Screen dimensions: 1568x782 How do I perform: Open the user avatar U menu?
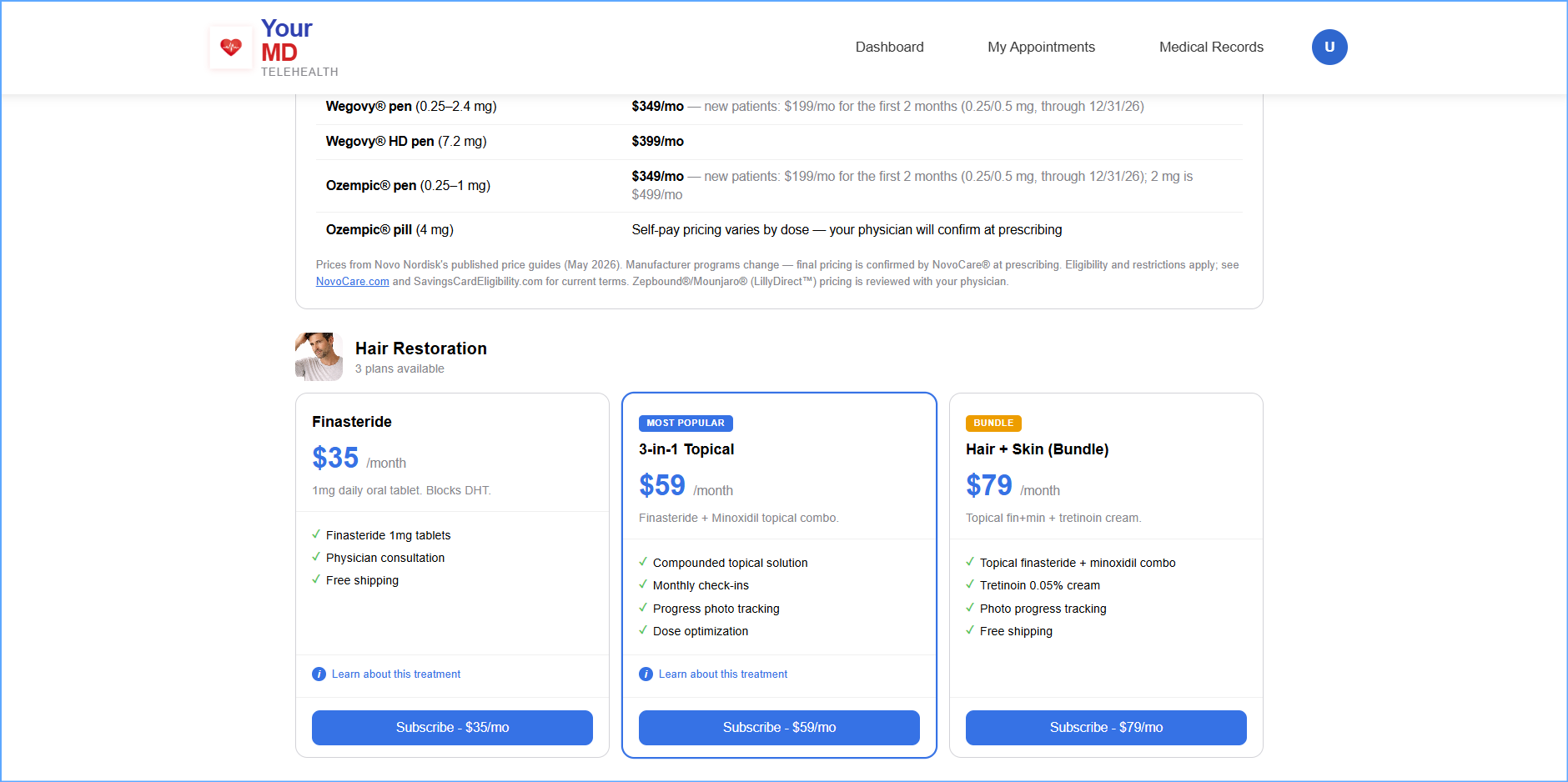click(1329, 47)
